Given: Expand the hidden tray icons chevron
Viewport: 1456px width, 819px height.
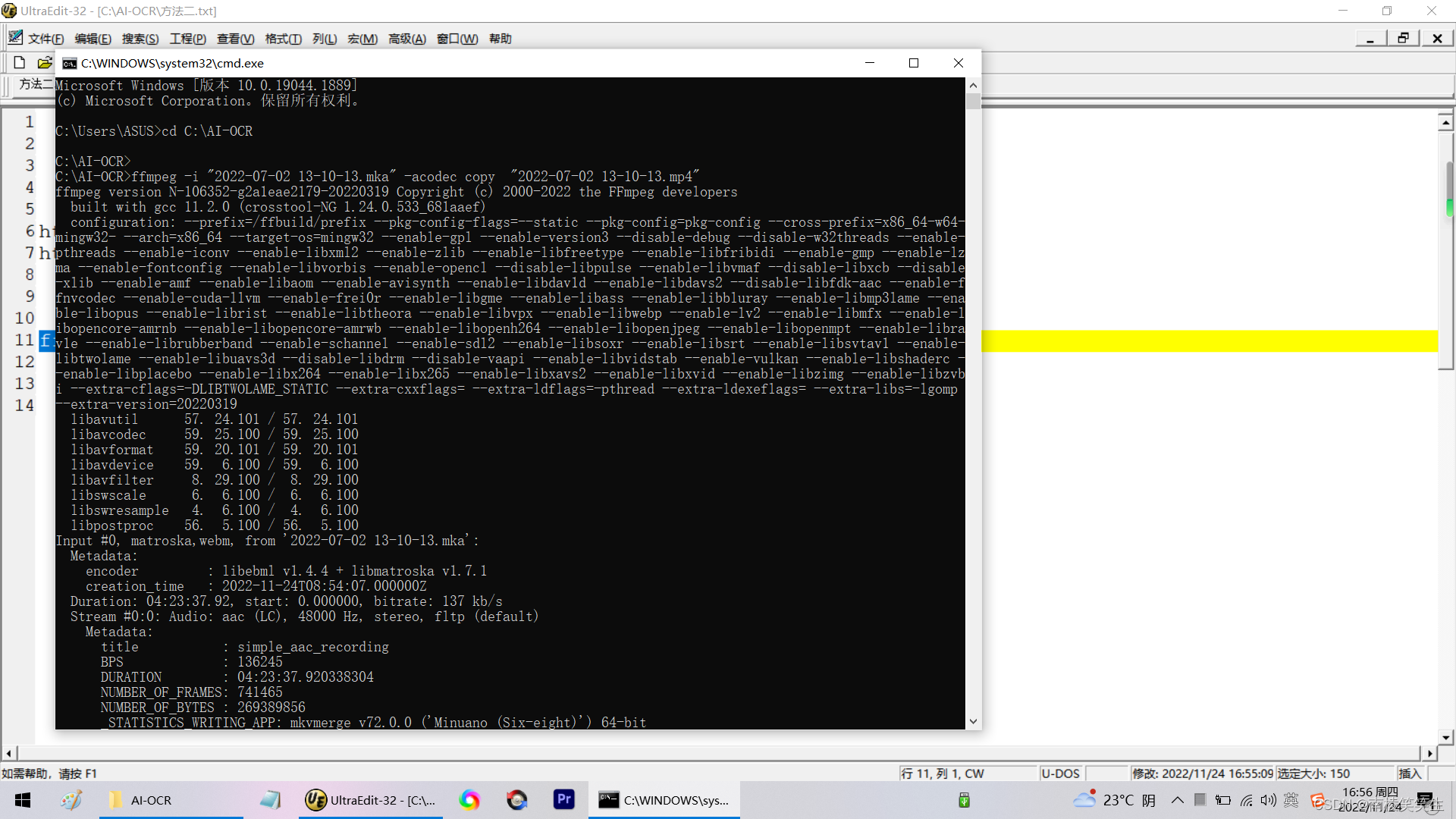Looking at the screenshot, I should 1177,800.
